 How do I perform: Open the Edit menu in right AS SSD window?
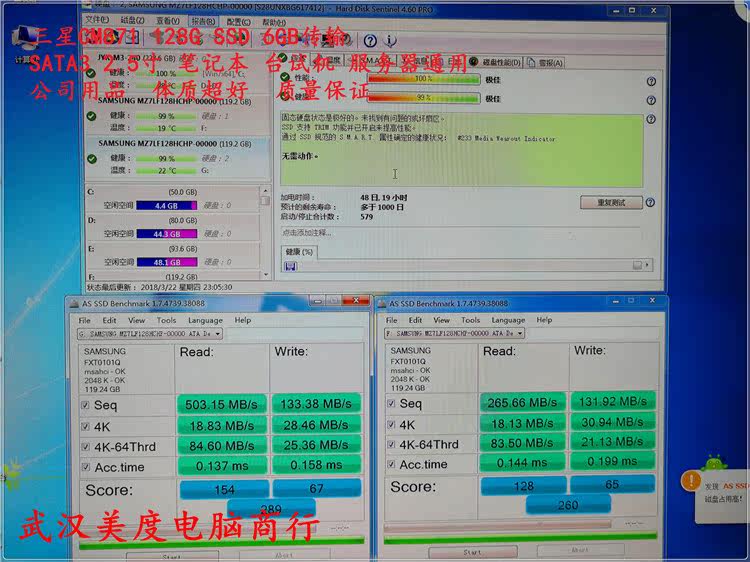tap(415, 320)
